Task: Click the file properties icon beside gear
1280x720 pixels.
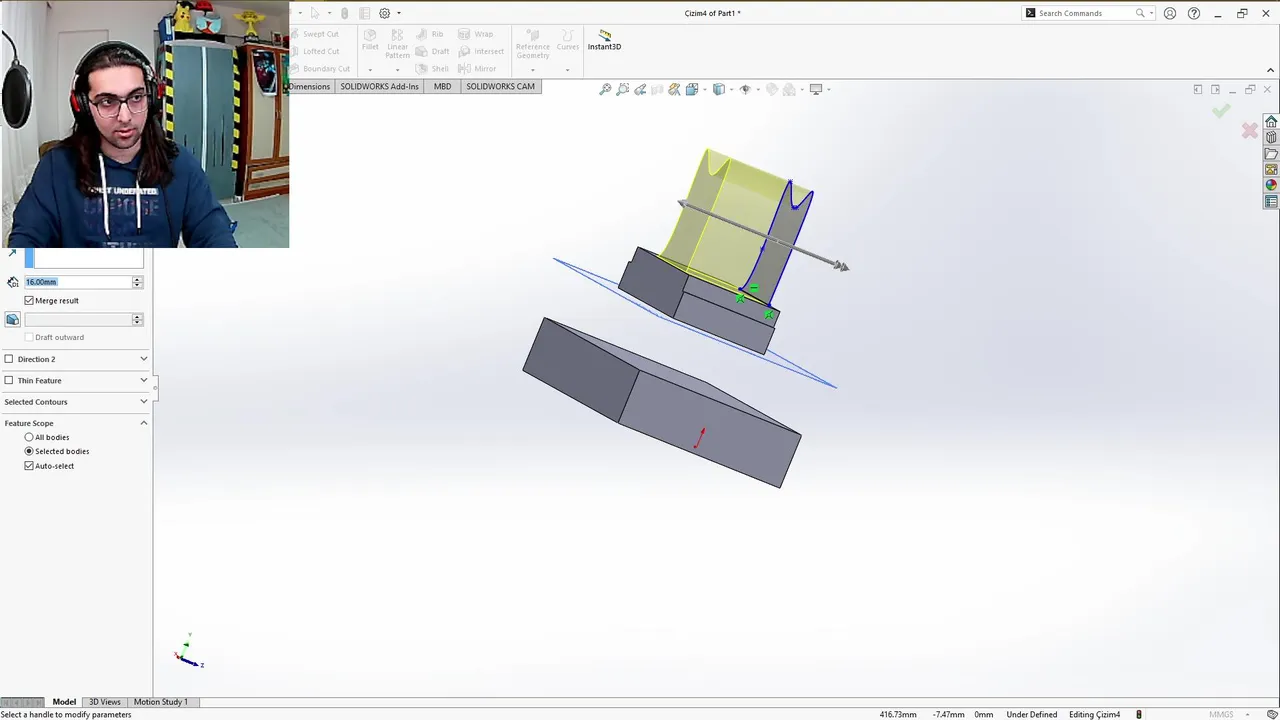Action: pyautogui.click(x=364, y=13)
